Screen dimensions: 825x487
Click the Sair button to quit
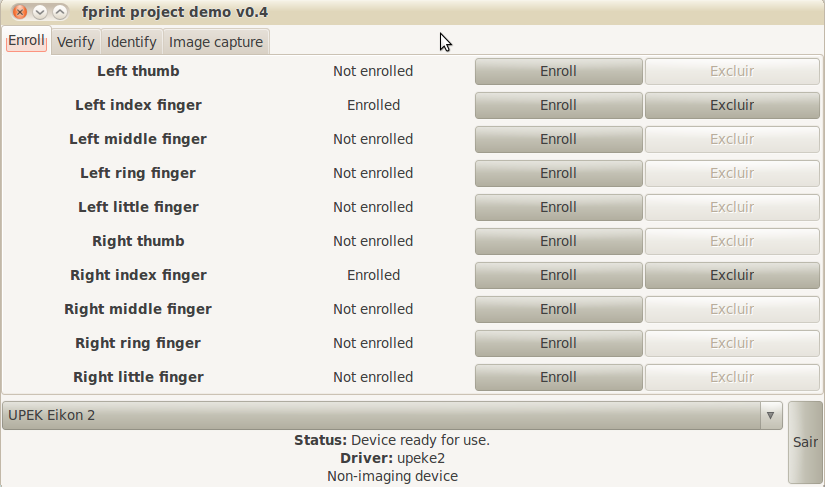coord(805,441)
